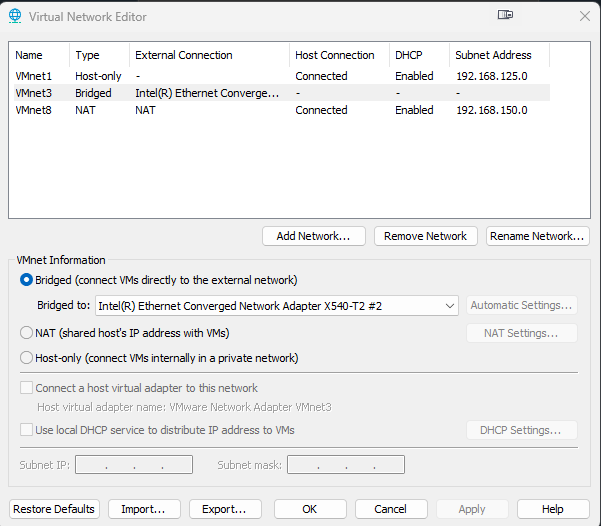The height and width of the screenshot is (526, 601).
Task: Click Enabled DHCP cell in VMnet1 row
Action: 414,76
